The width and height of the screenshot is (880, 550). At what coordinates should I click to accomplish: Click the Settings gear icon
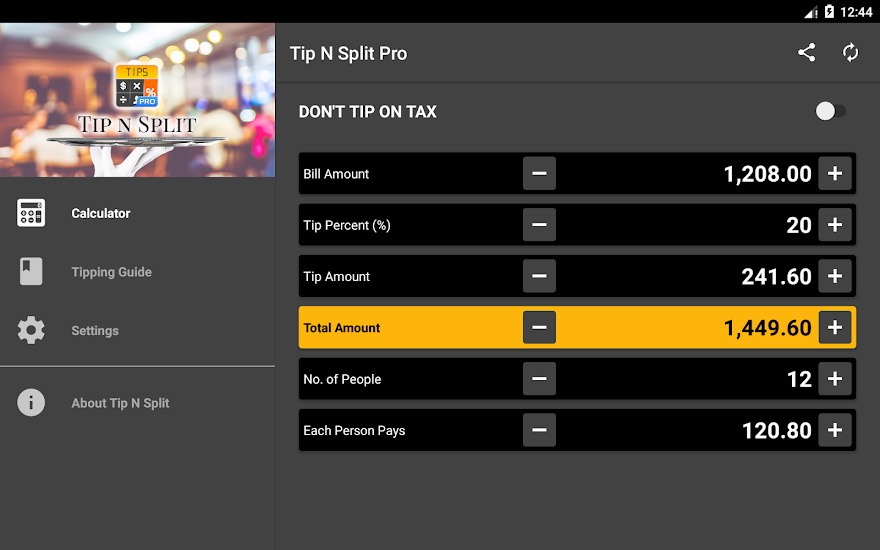31,330
